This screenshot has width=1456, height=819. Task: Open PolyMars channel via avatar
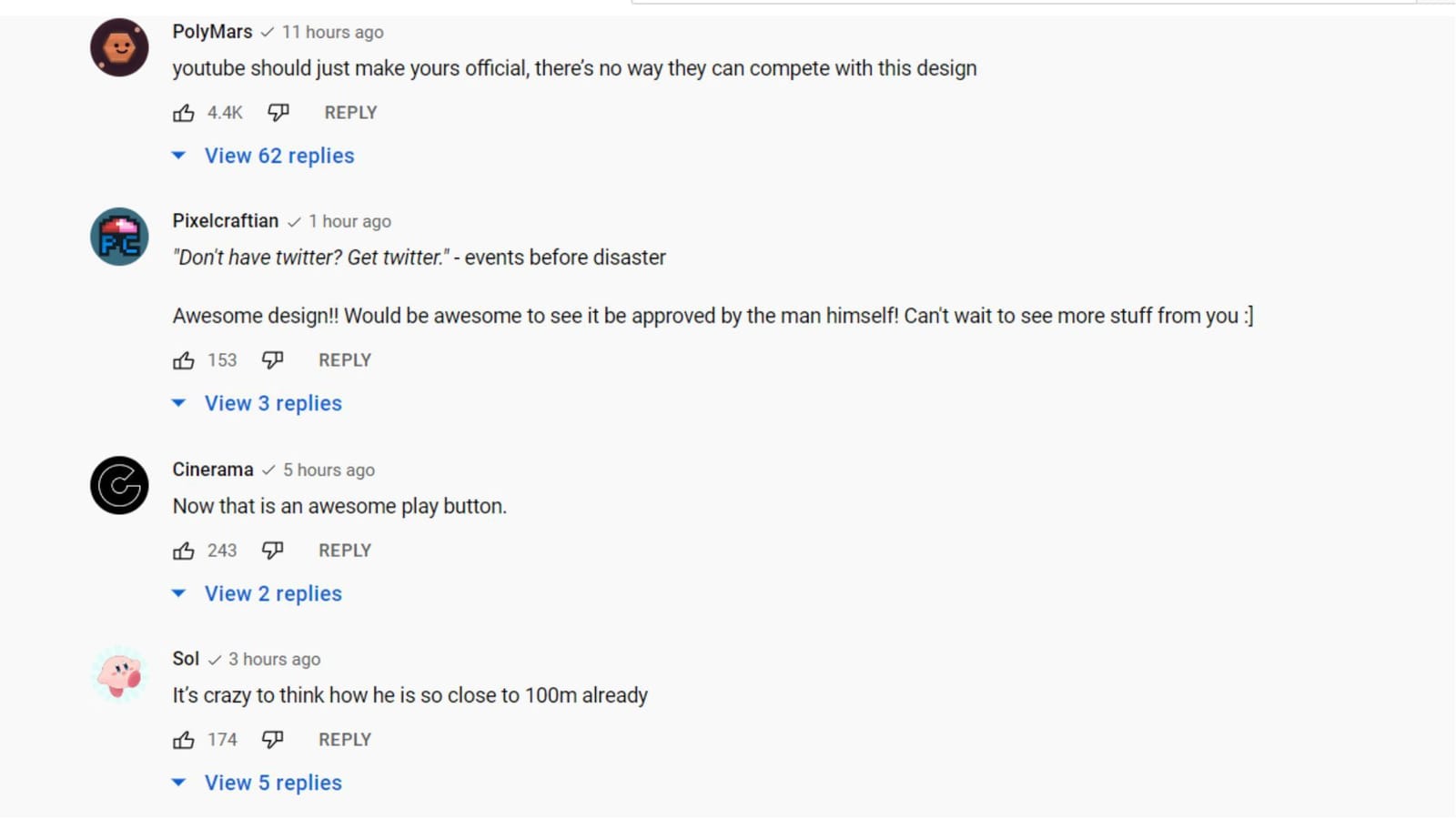pyautogui.click(x=119, y=47)
